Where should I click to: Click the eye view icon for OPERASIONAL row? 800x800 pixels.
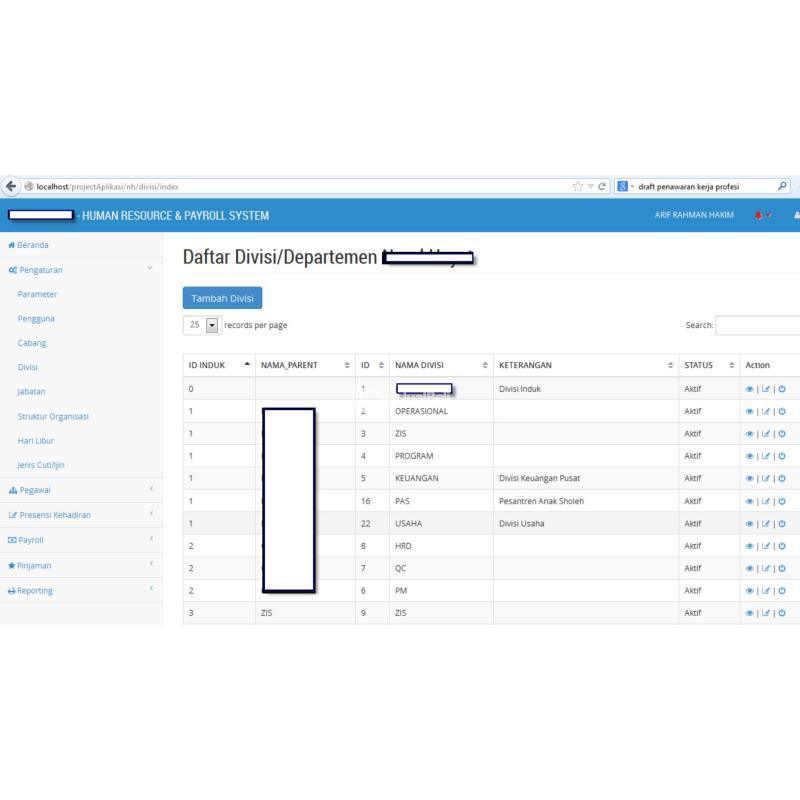[x=750, y=411]
